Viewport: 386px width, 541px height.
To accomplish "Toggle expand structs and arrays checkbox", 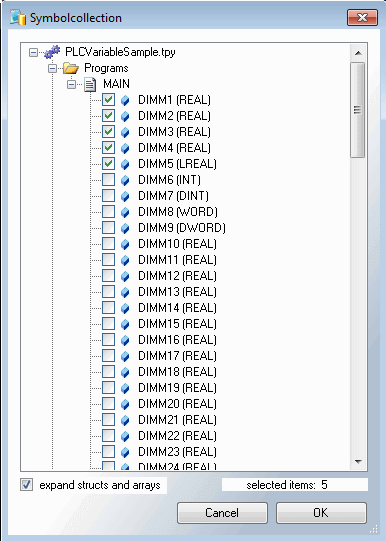I will (x=27, y=485).
